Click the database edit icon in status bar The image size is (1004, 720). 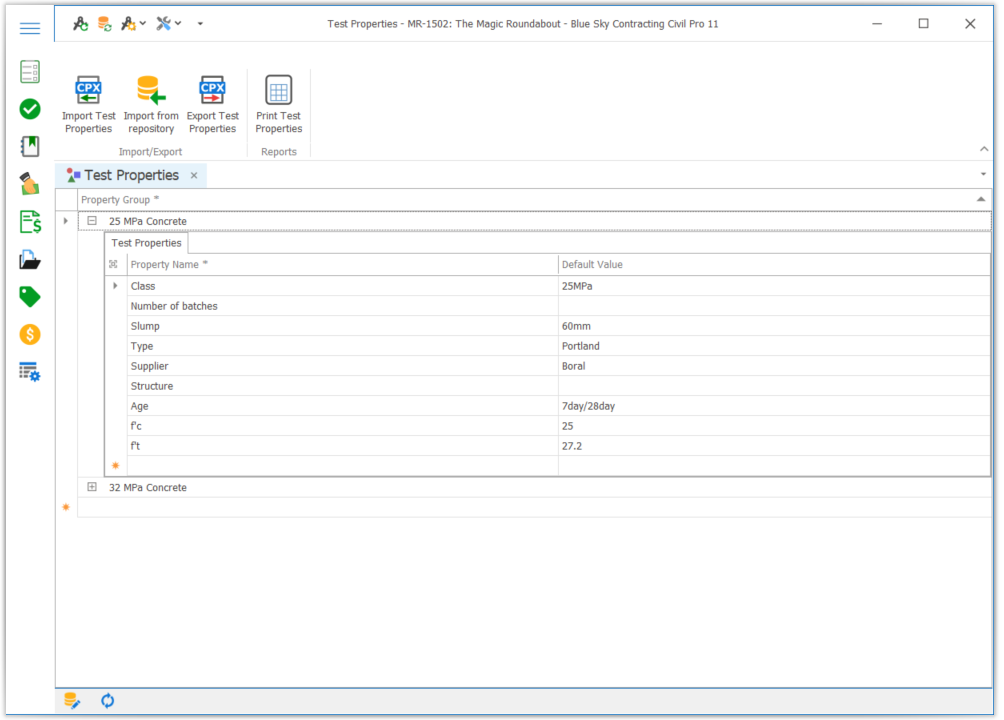(x=72, y=701)
